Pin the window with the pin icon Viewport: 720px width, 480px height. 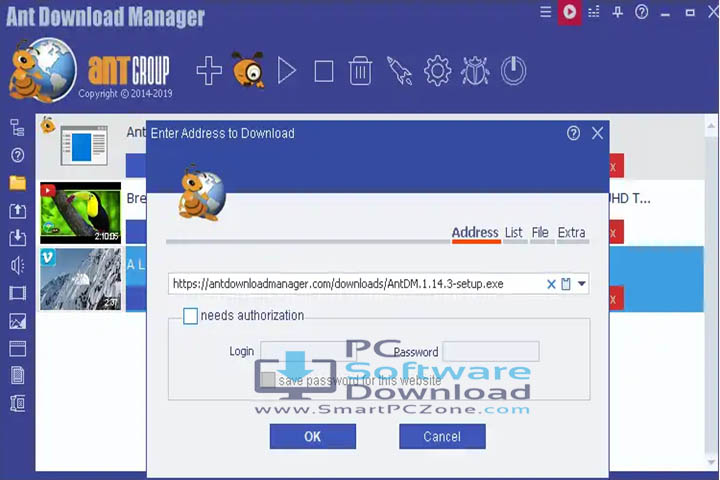tap(618, 12)
